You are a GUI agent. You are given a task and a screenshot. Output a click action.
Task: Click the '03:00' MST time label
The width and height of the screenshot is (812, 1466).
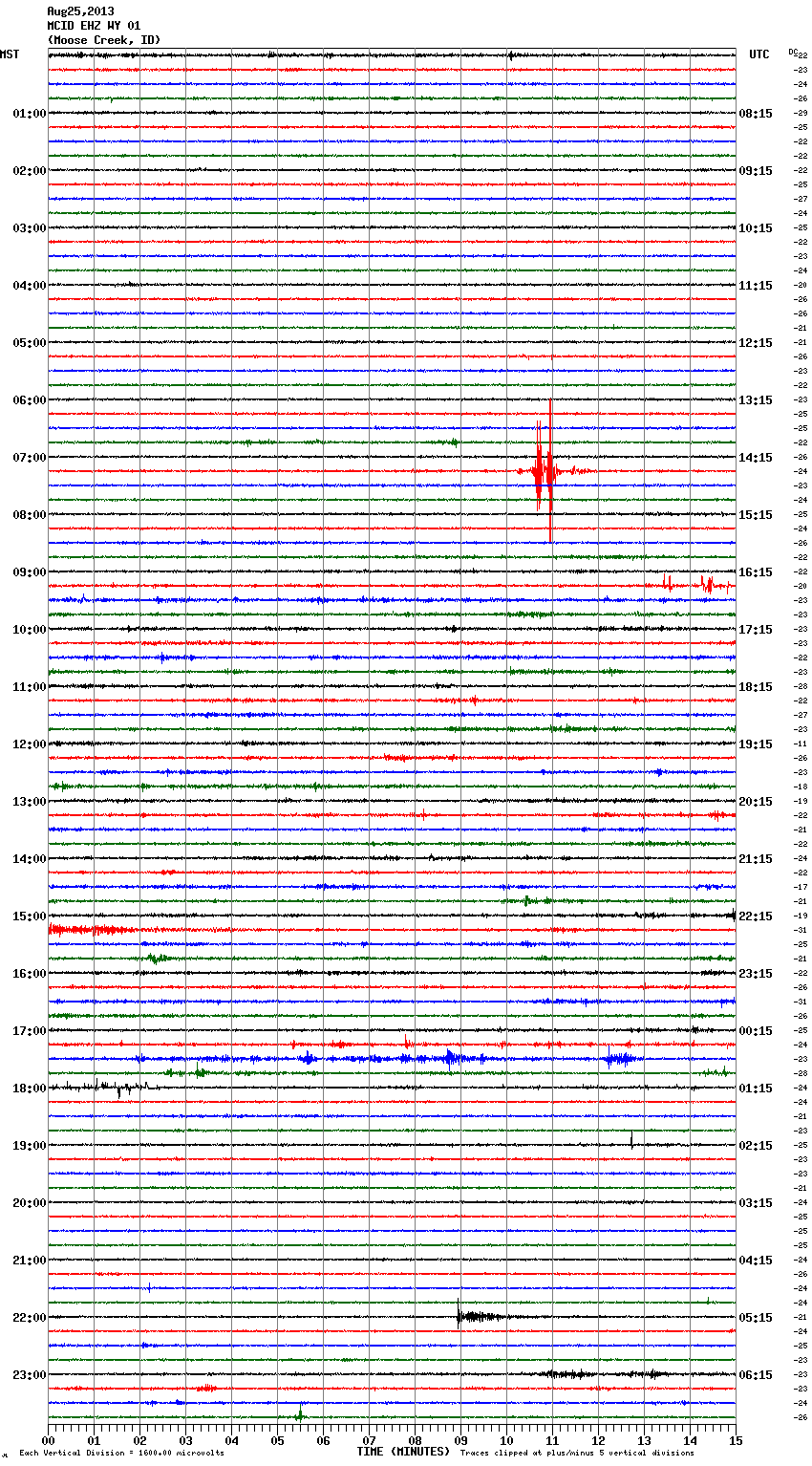(30, 228)
